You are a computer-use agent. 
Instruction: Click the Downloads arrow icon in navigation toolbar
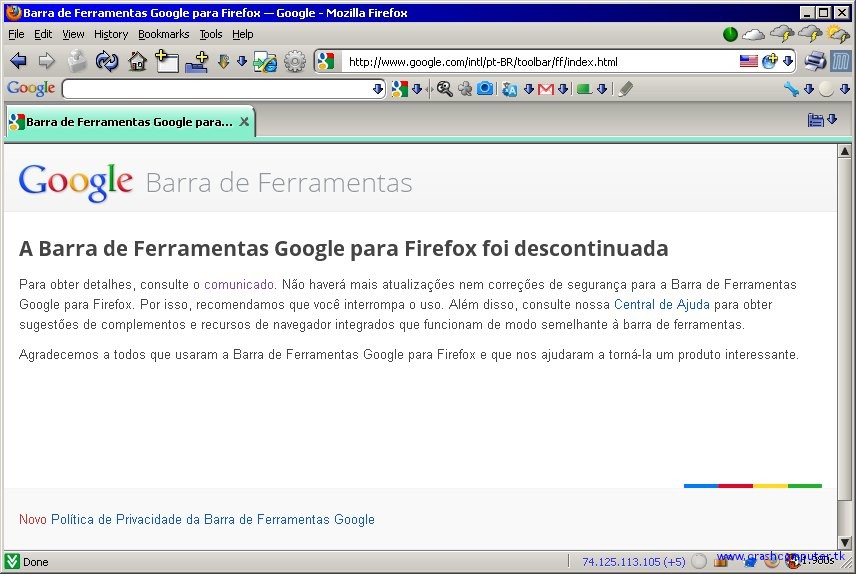(x=223, y=61)
